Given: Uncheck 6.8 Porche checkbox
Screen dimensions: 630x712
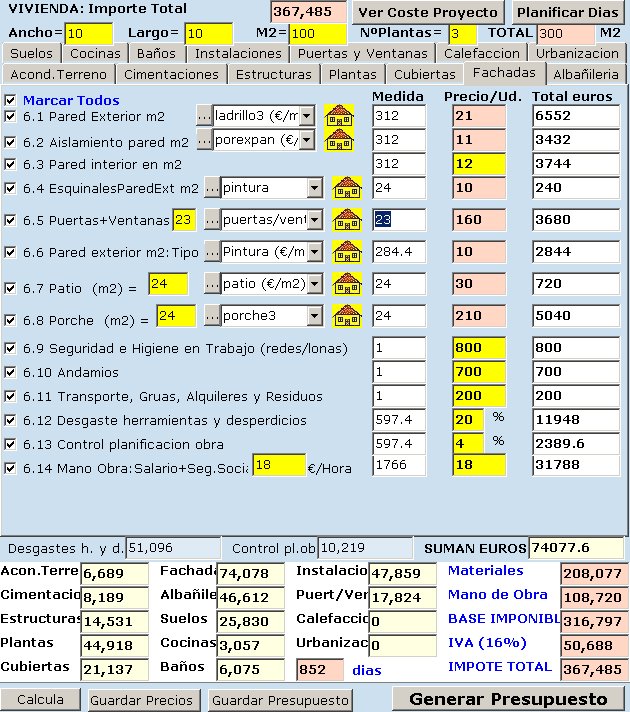Looking at the screenshot, I should tap(10, 320).
